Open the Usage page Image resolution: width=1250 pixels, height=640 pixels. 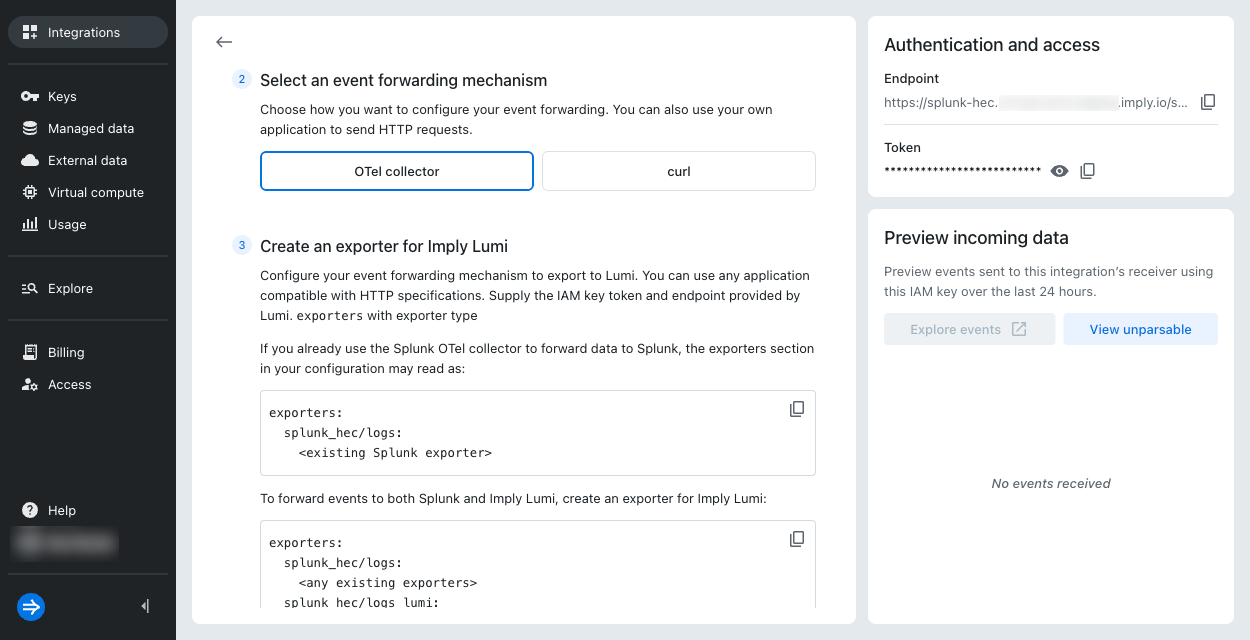click(x=88, y=224)
